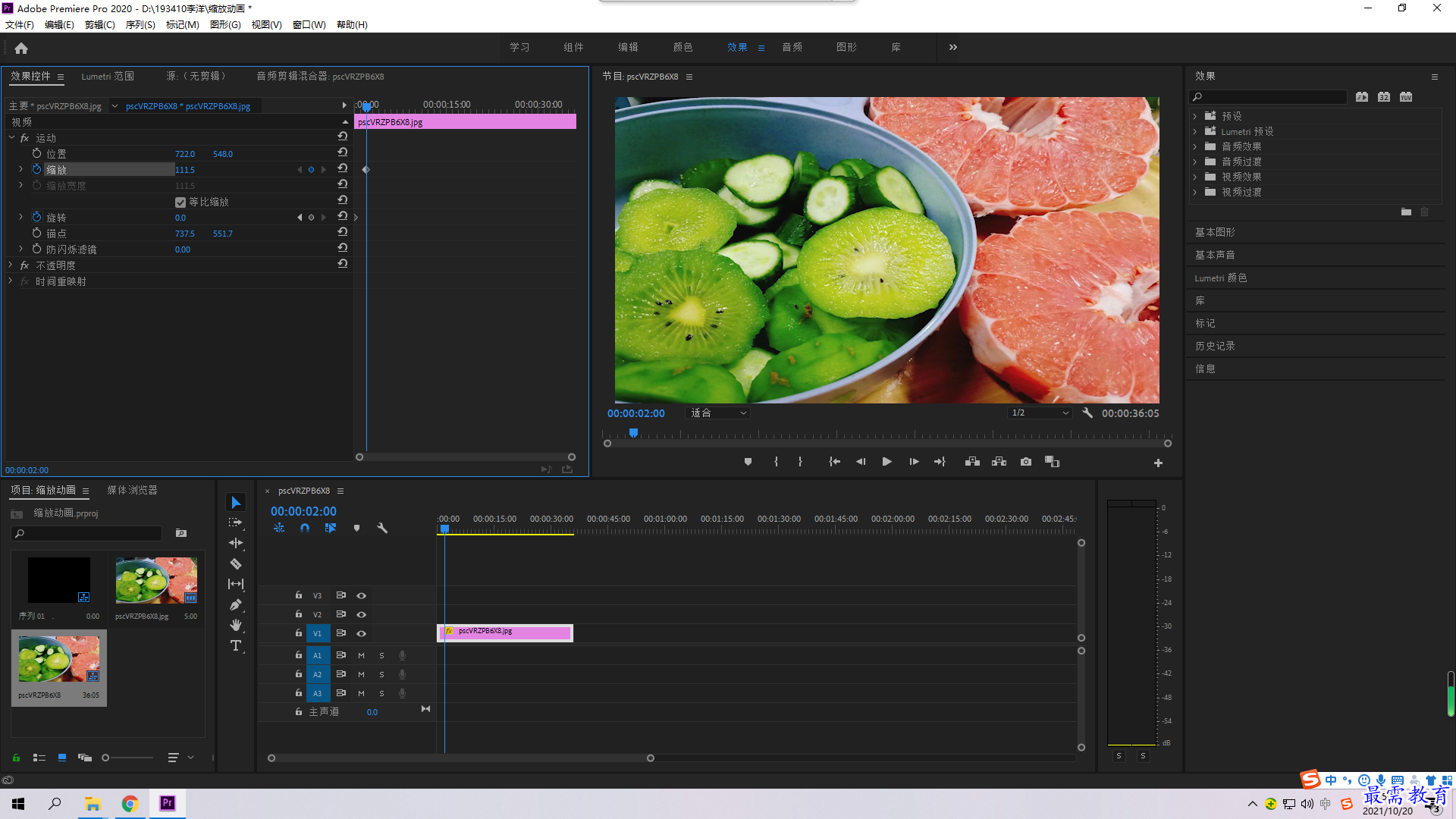
Task: Switch to the Lumetri Scopes tab
Action: click(108, 77)
